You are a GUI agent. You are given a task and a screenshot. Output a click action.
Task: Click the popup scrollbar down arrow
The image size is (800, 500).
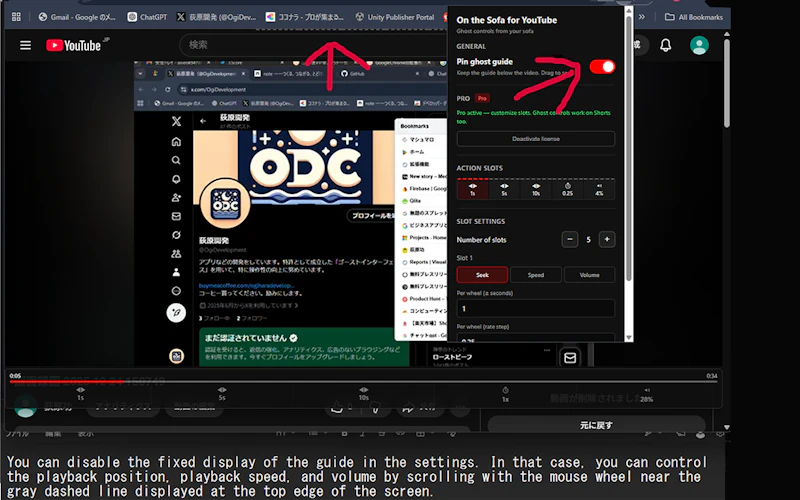[x=629, y=337]
